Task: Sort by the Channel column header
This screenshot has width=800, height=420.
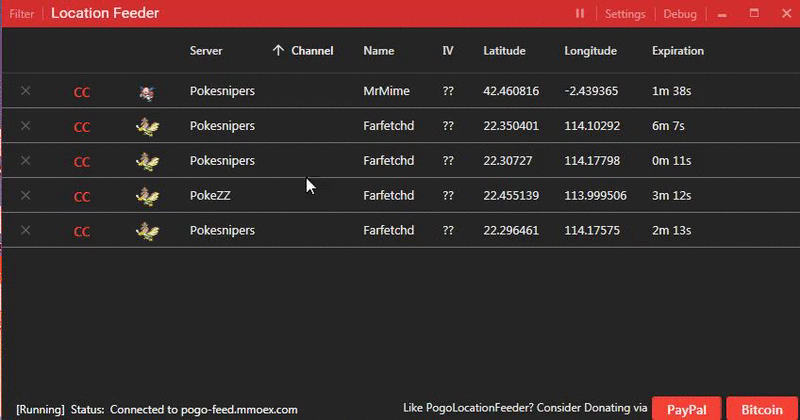Action: tap(312, 51)
